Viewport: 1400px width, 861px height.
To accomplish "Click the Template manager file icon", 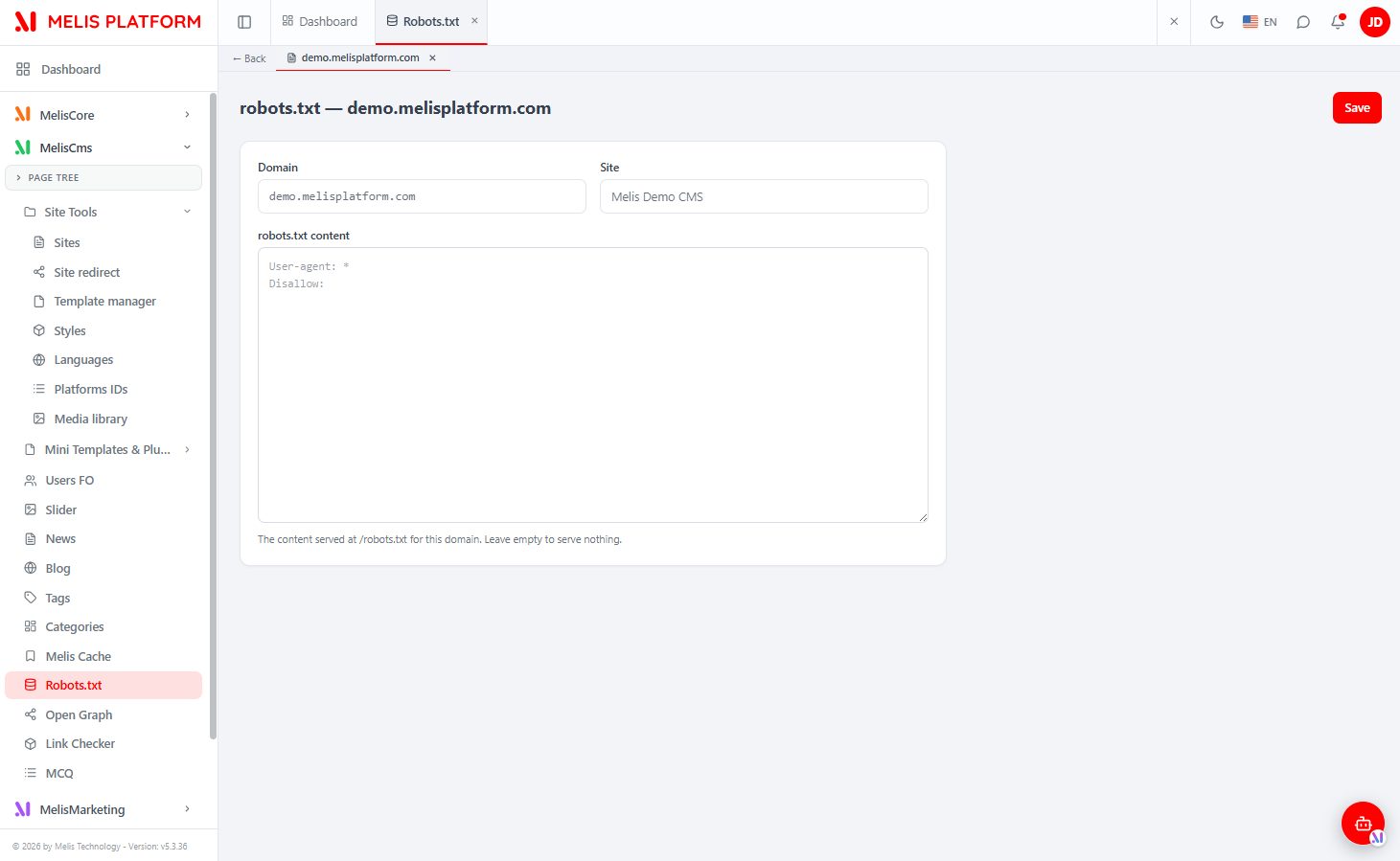I will pyautogui.click(x=39, y=301).
